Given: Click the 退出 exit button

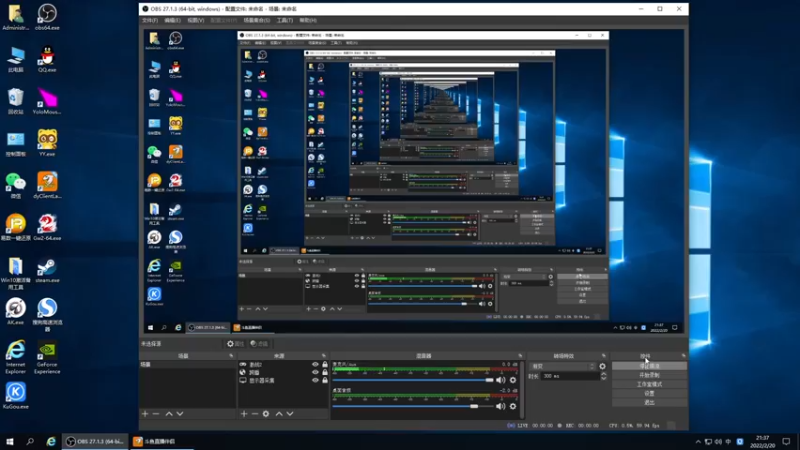Looking at the screenshot, I should pyautogui.click(x=649, y=403).
